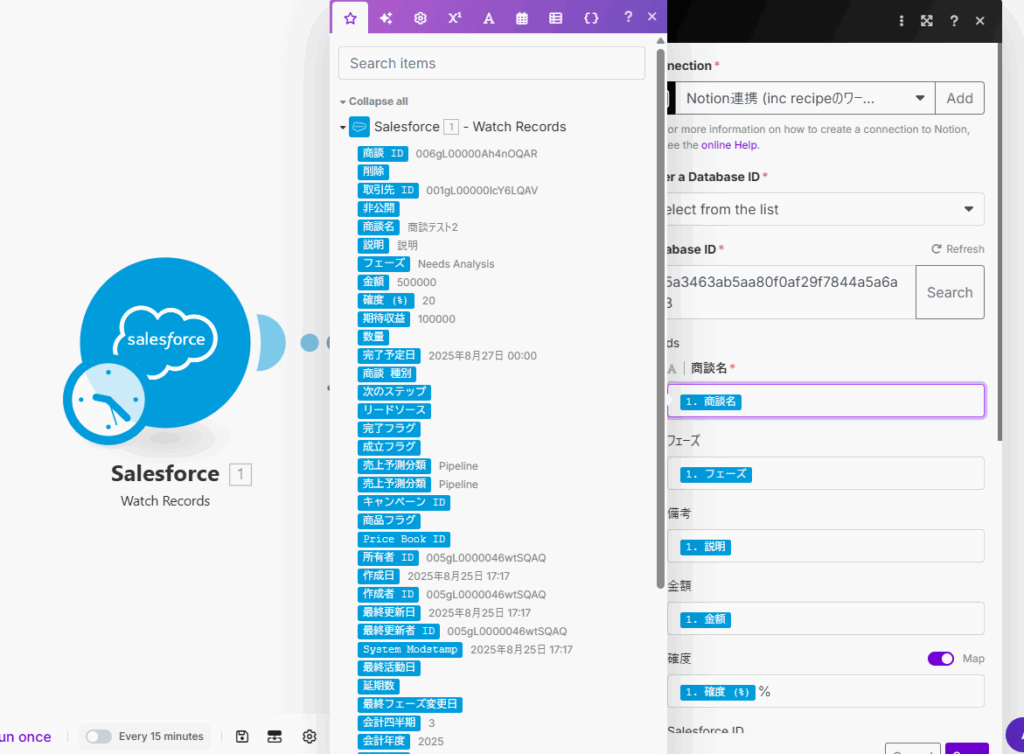Insert the 作成日 item pill
The image size is (1024, 754).
[379, 576]
